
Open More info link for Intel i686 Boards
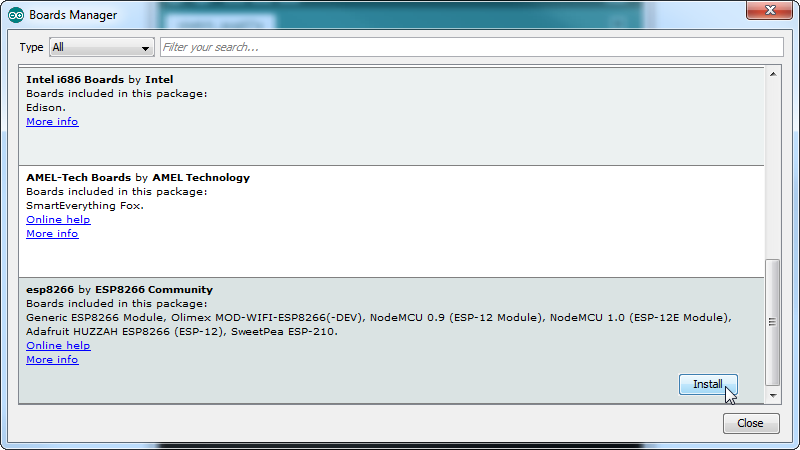point(52,122)
